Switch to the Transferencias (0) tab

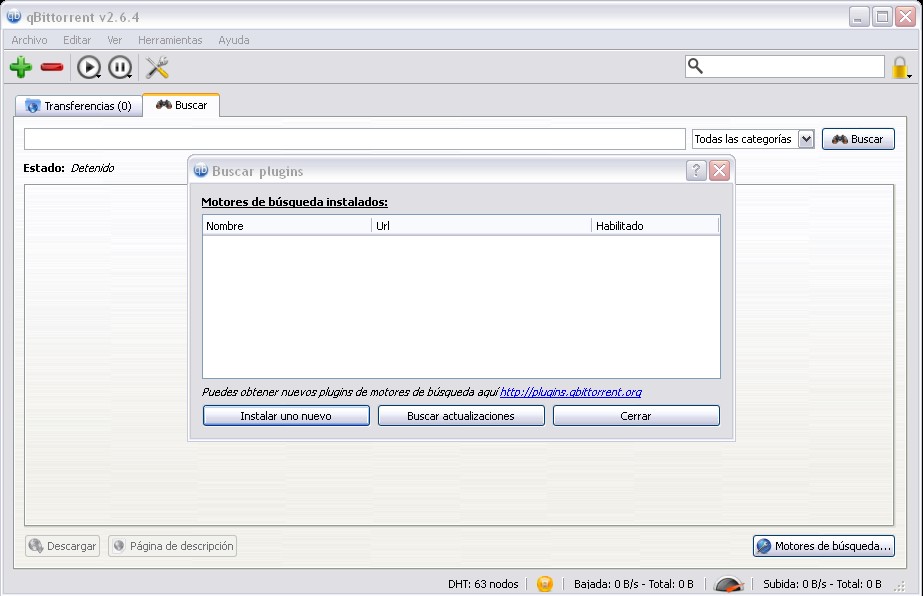point(79,106)
